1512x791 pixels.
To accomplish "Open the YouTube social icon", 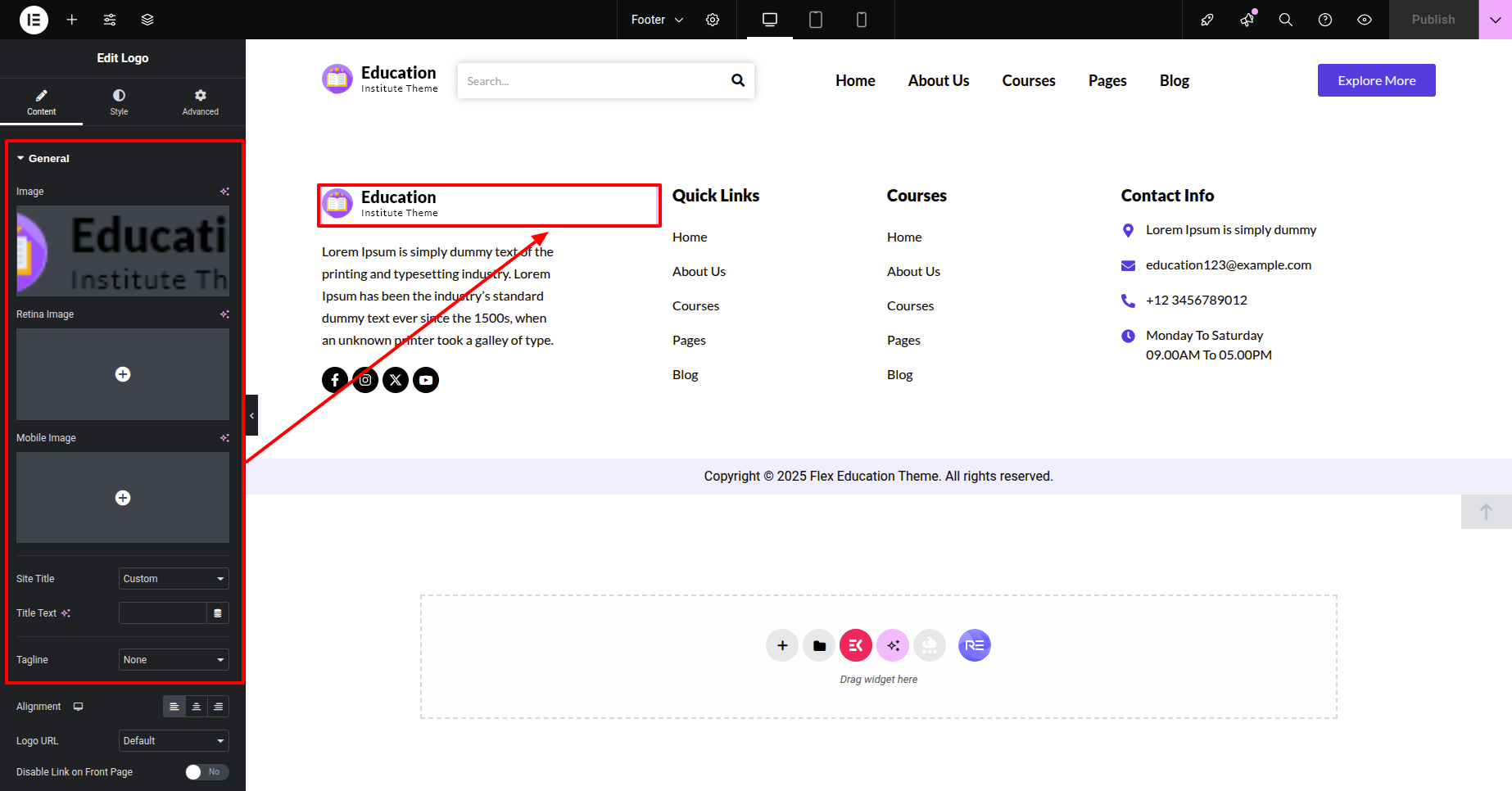I will (x=426, y=380).
